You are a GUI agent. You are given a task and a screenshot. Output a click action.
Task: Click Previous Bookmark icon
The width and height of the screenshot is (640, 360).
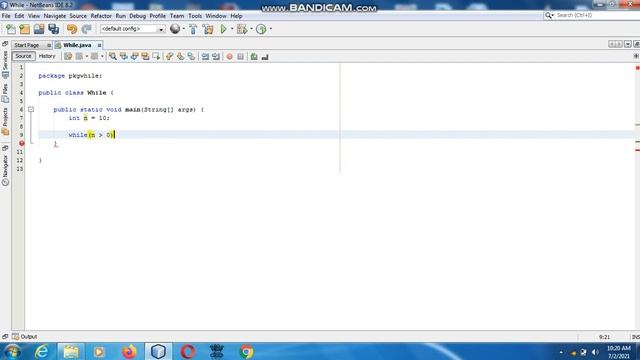pos(169,57)
